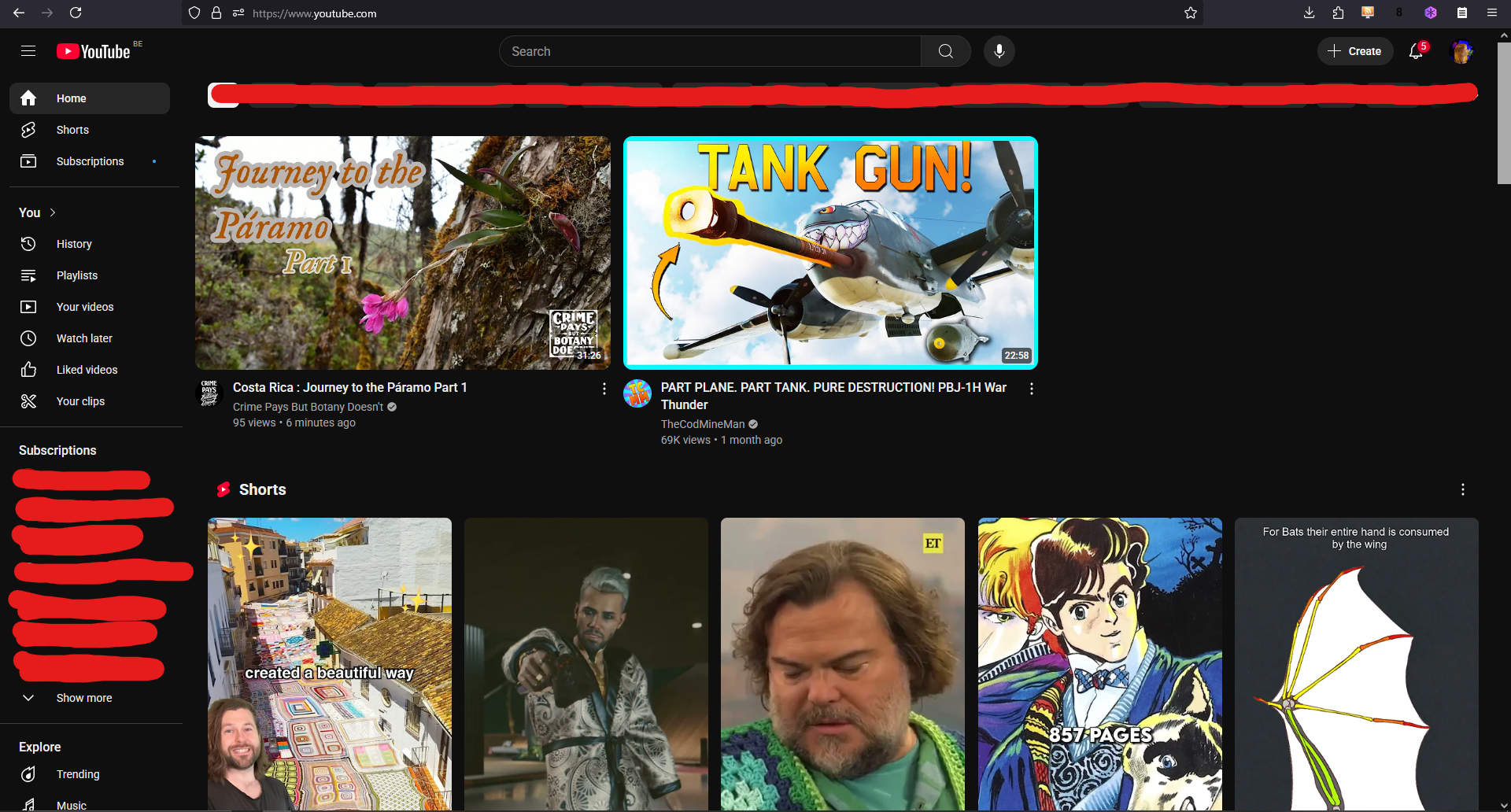Screen dimensions: 1511x812
Task: Open browser downloads panel
Action: tap(1309, 13)
